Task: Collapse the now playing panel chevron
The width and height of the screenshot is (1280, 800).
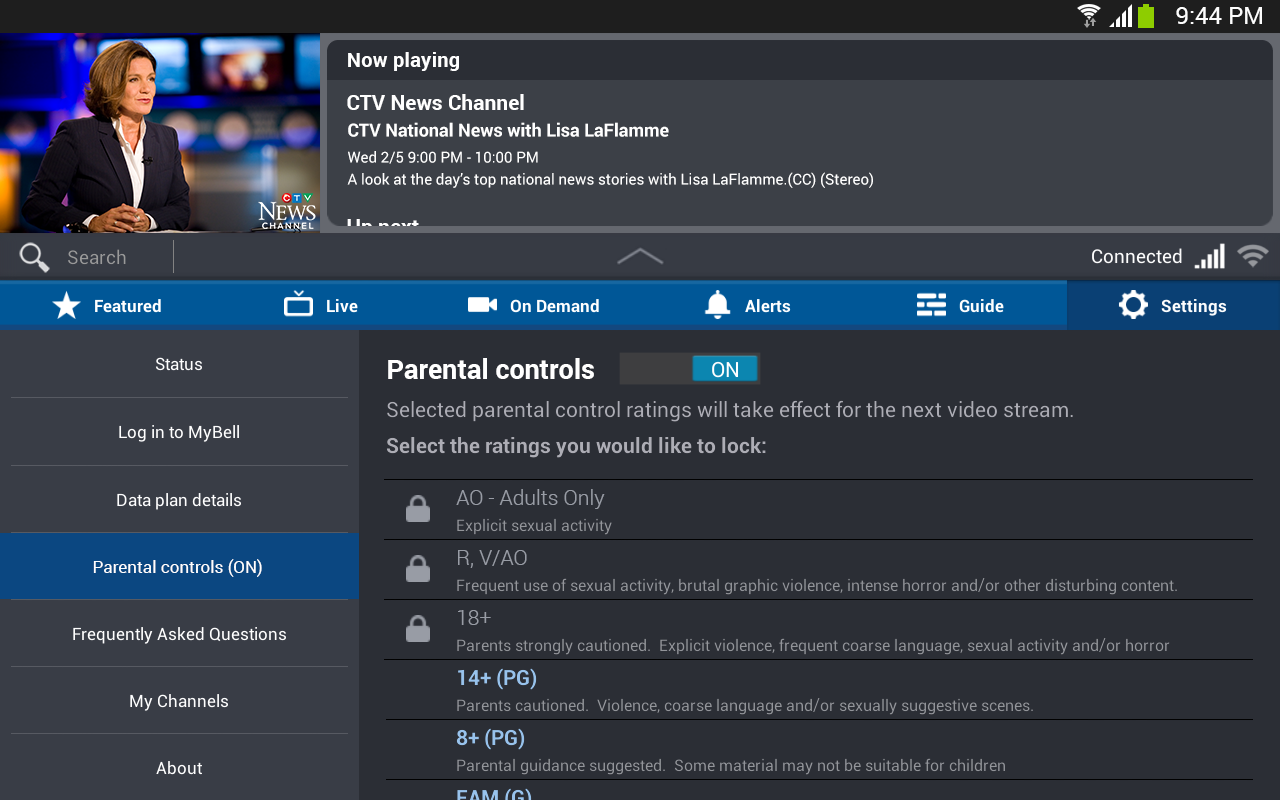Action: click(640, 257)
